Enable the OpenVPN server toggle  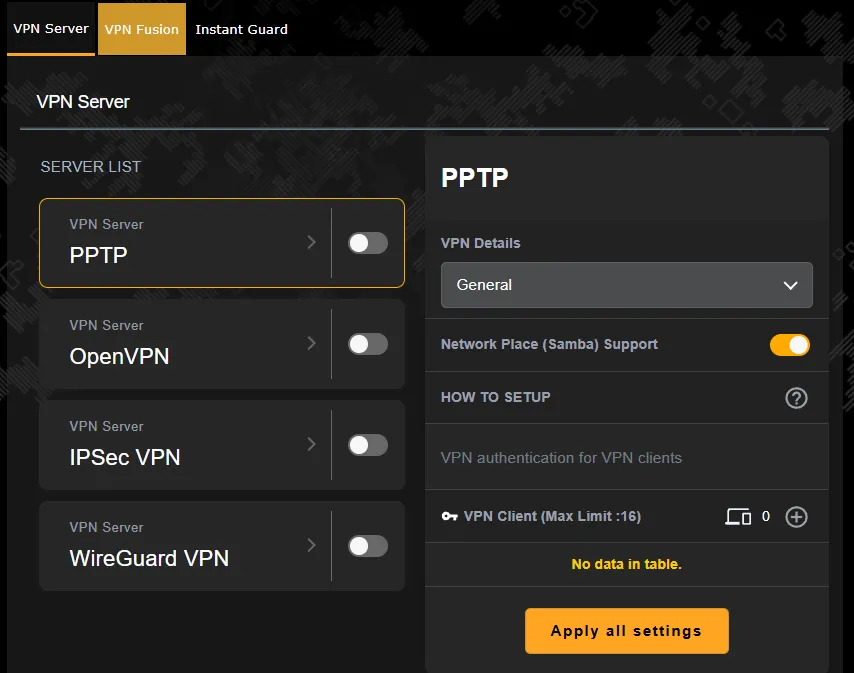click(x=367, y=343)
